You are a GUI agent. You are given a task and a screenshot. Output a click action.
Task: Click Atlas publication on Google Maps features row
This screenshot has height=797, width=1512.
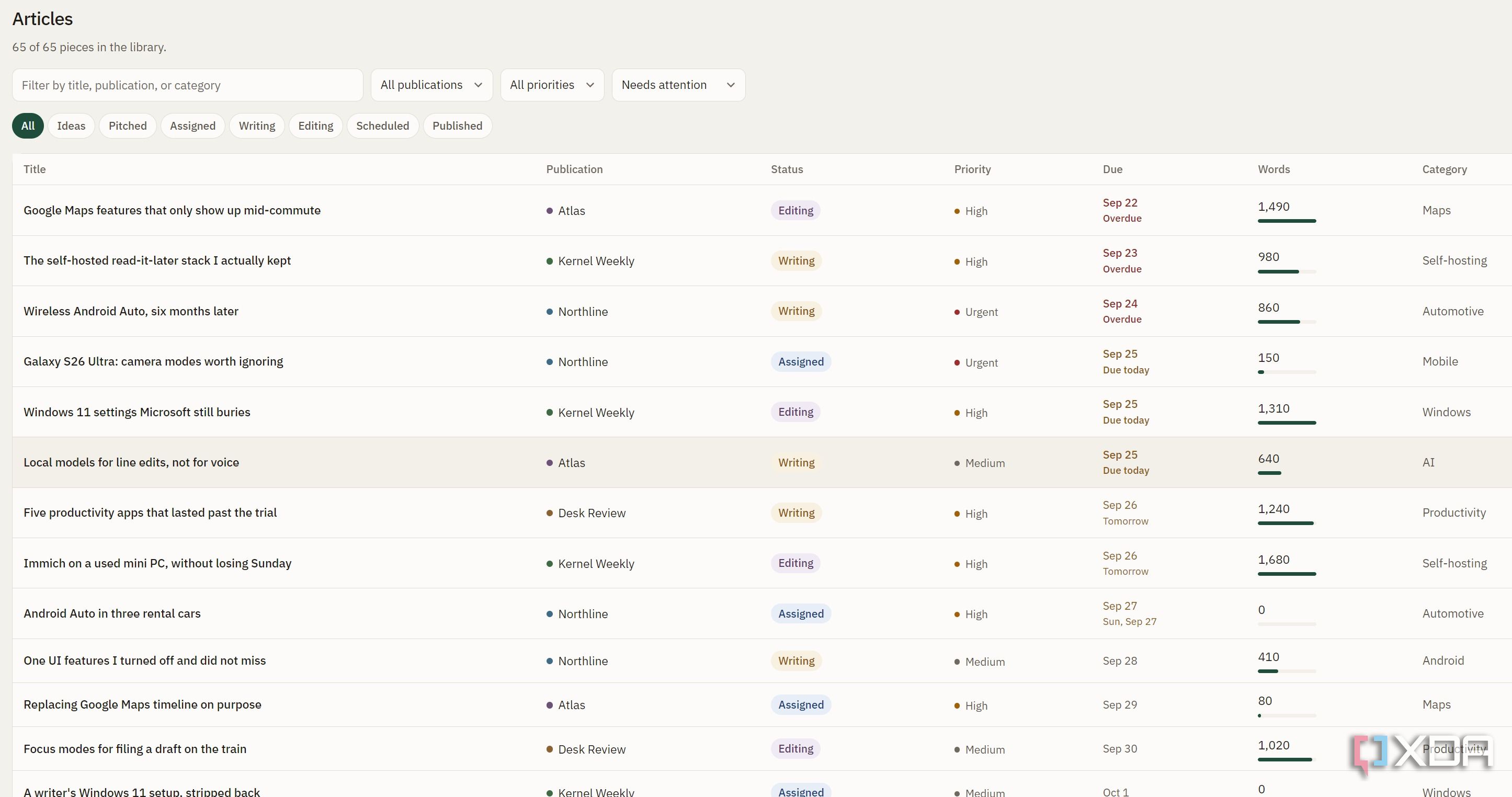coord(566,211)
